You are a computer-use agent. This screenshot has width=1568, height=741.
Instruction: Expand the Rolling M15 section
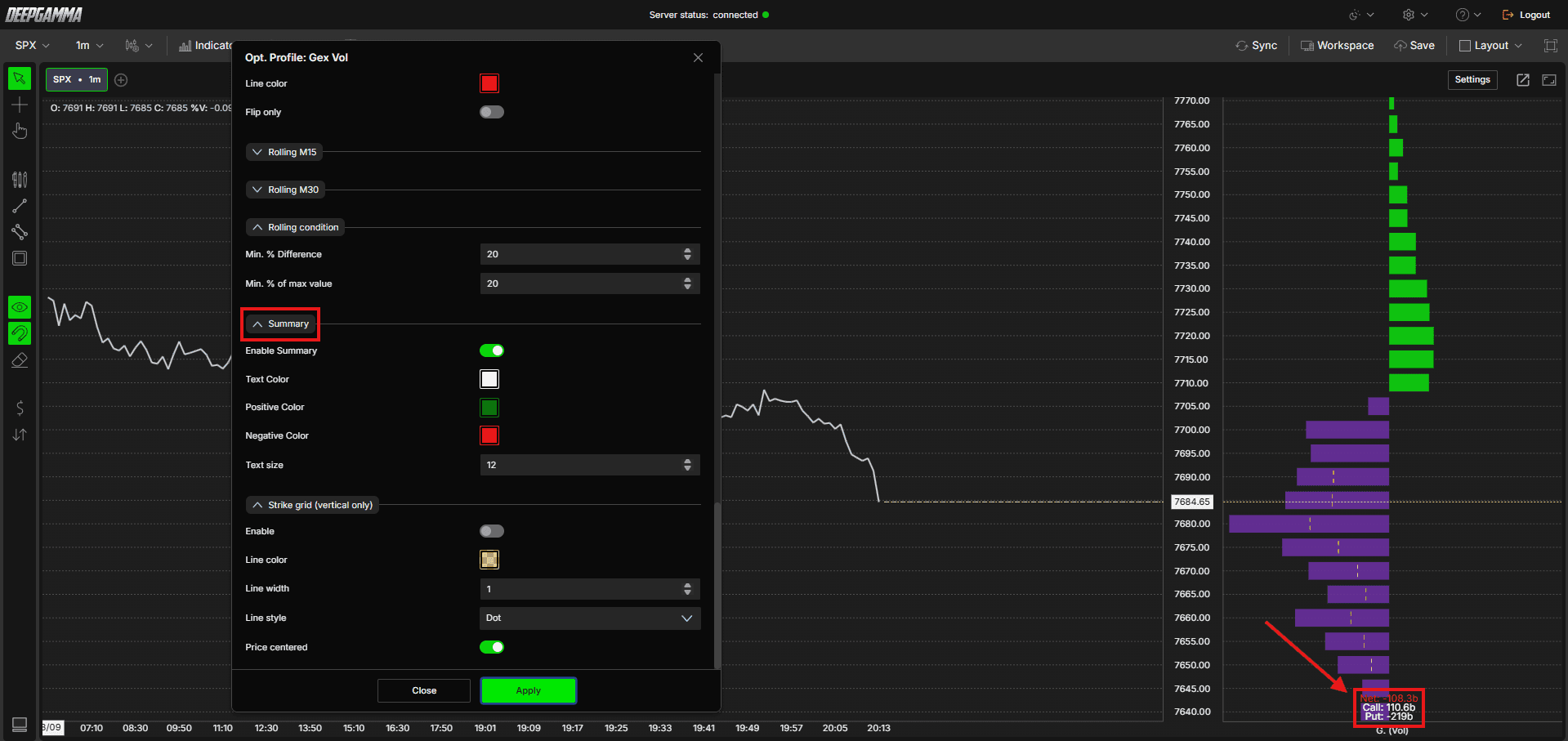point(284,152)
